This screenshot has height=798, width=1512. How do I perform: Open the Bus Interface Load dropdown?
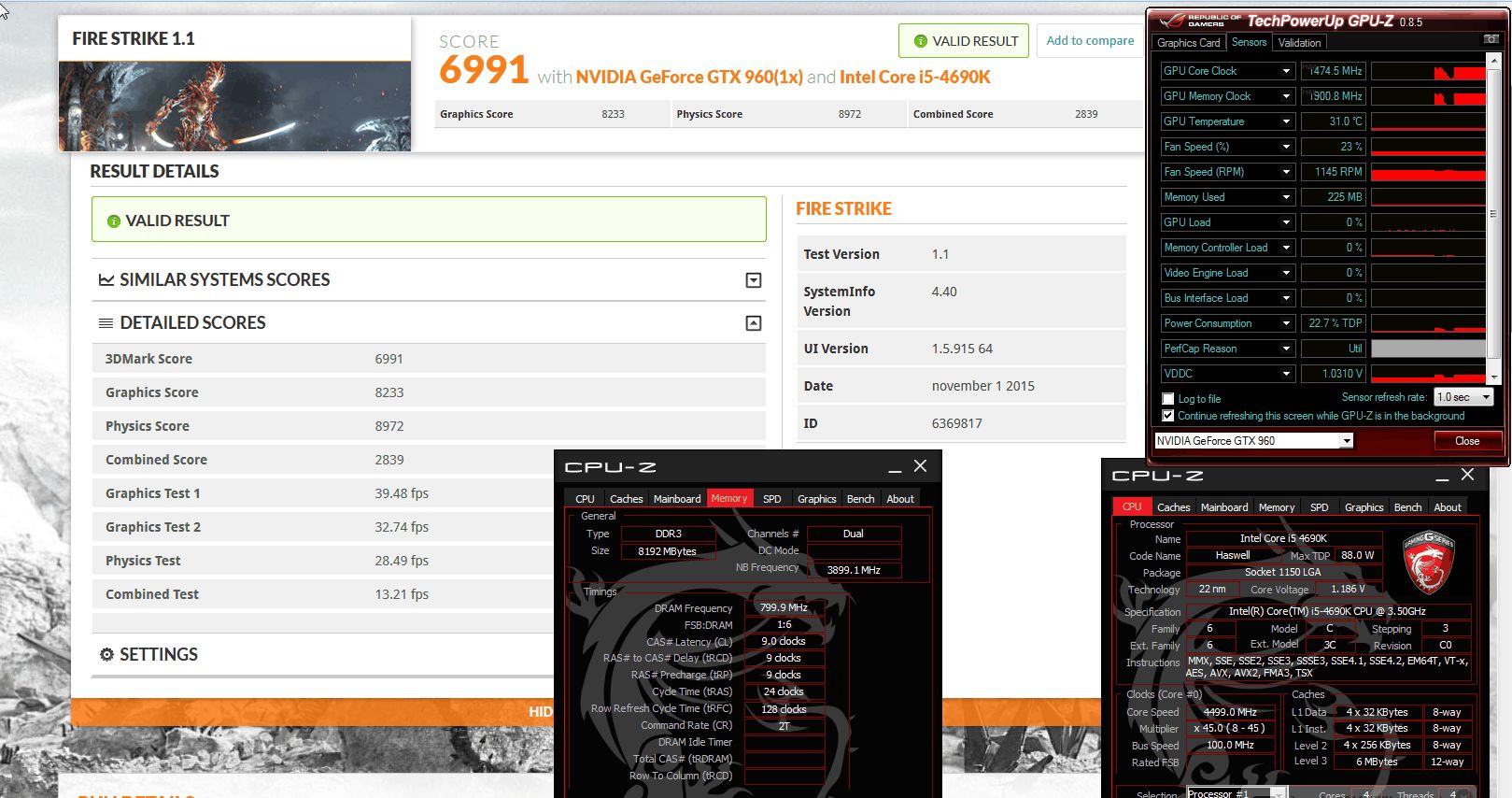tap(1286, 298)
